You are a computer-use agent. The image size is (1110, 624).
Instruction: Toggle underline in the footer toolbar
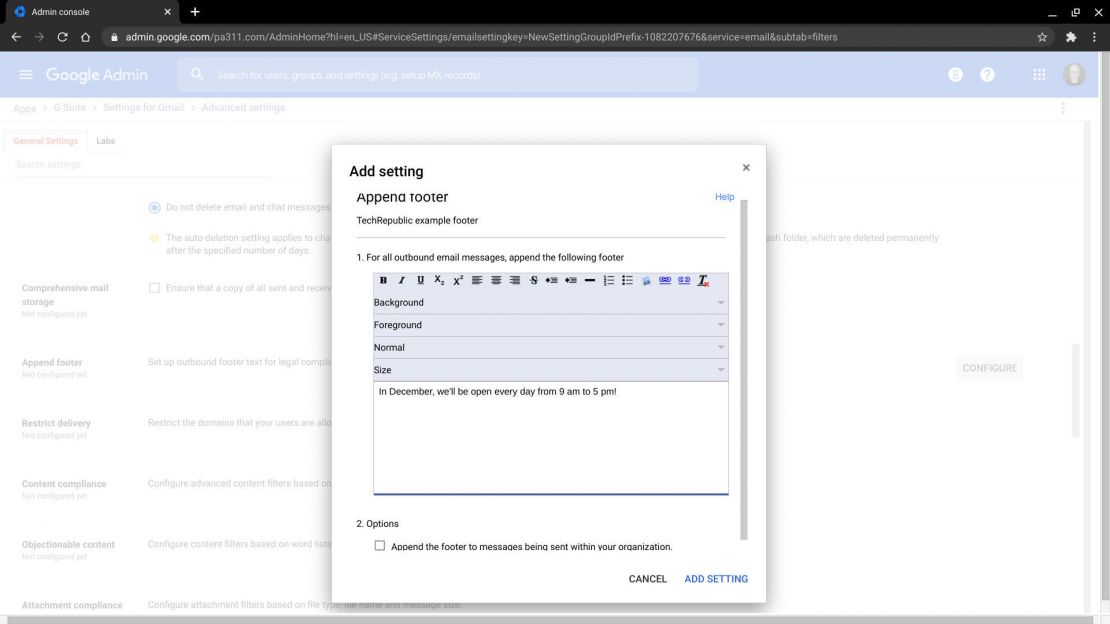point(420,279)
